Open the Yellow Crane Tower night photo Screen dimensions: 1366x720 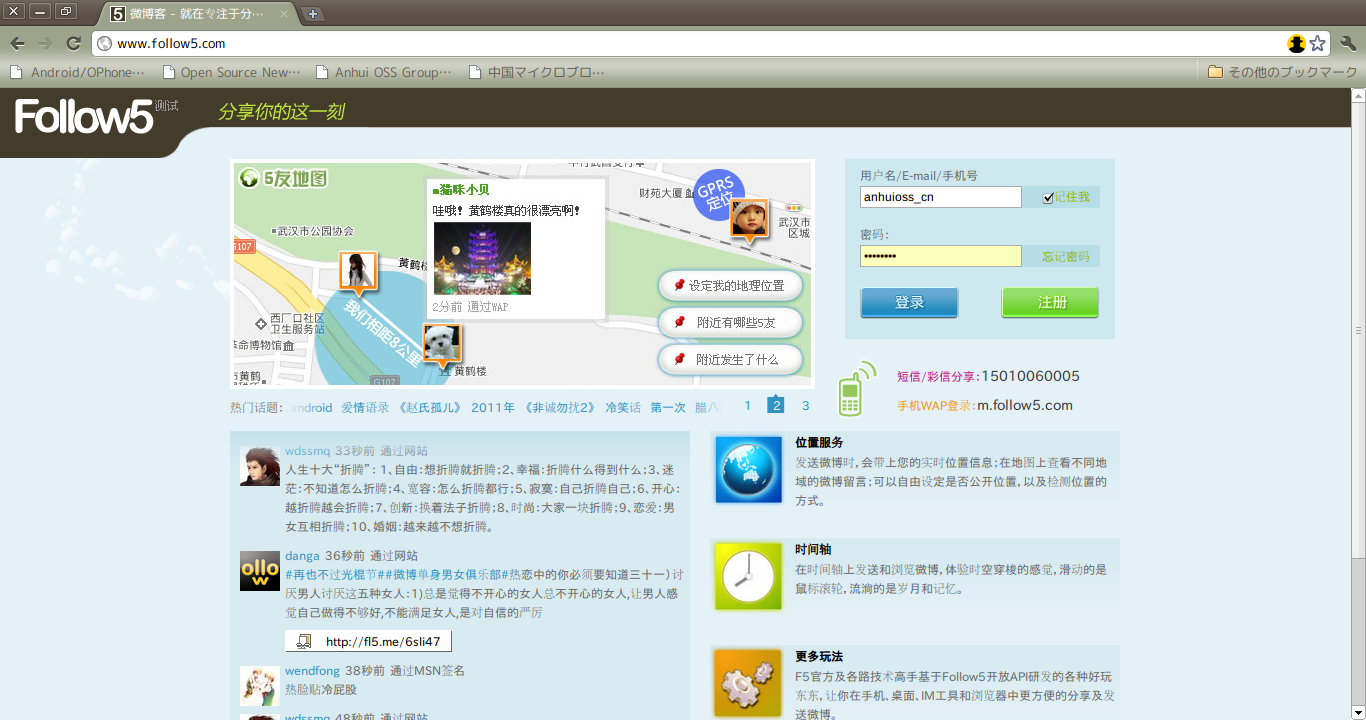482,258
